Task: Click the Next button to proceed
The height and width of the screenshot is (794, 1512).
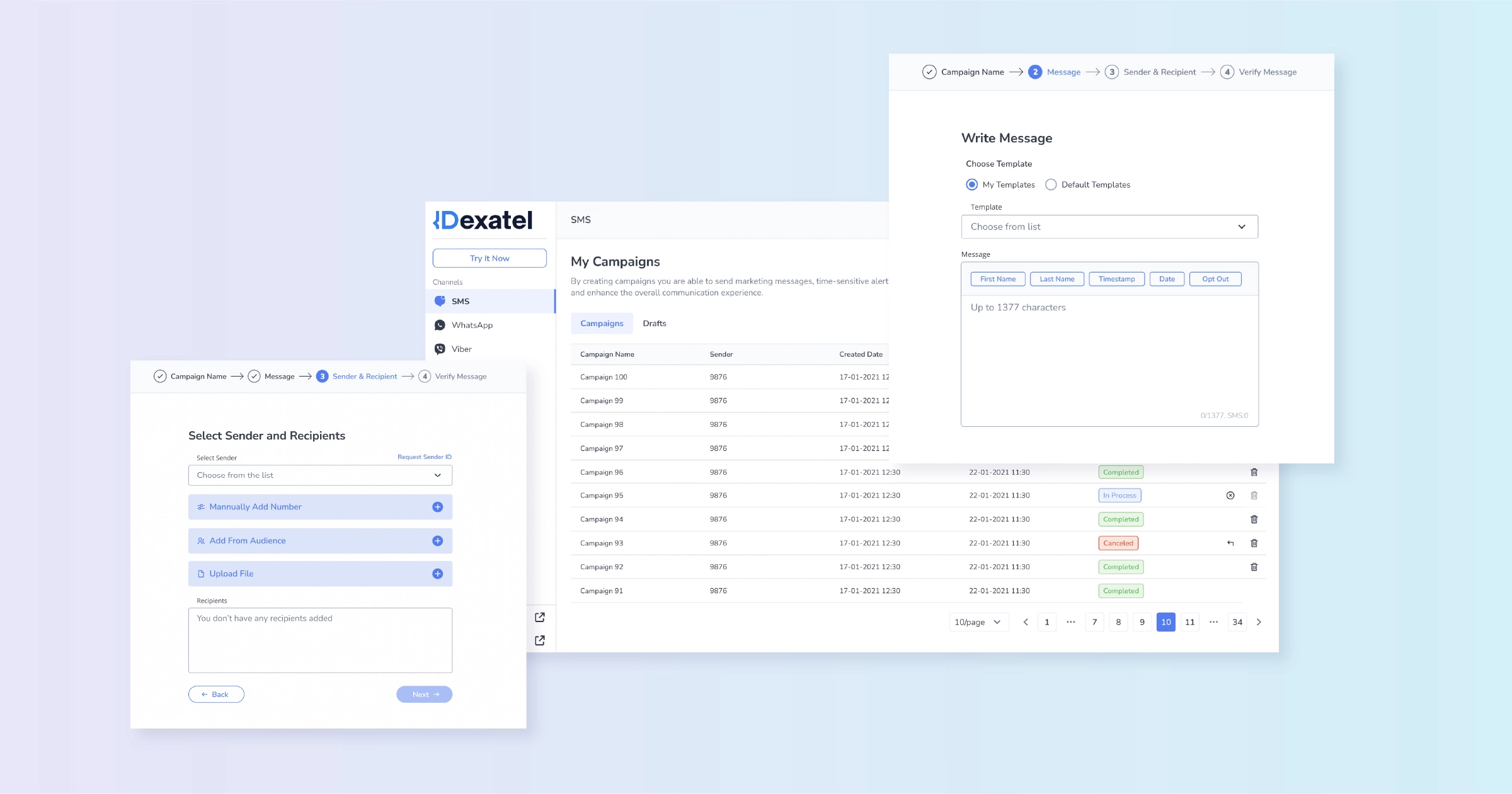Action: click(424, 694)
